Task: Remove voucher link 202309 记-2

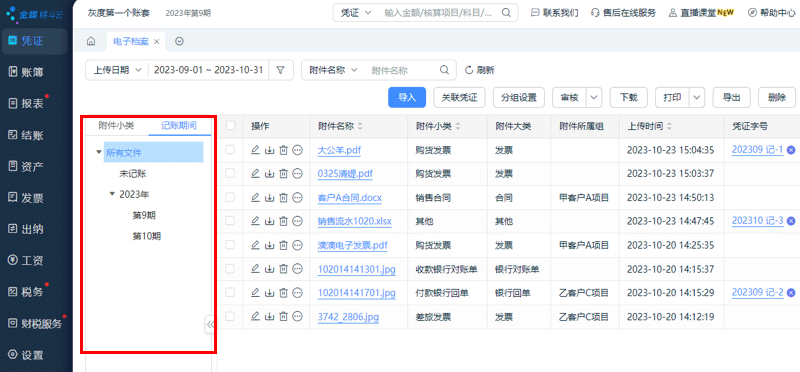Action: coord(791,292)
